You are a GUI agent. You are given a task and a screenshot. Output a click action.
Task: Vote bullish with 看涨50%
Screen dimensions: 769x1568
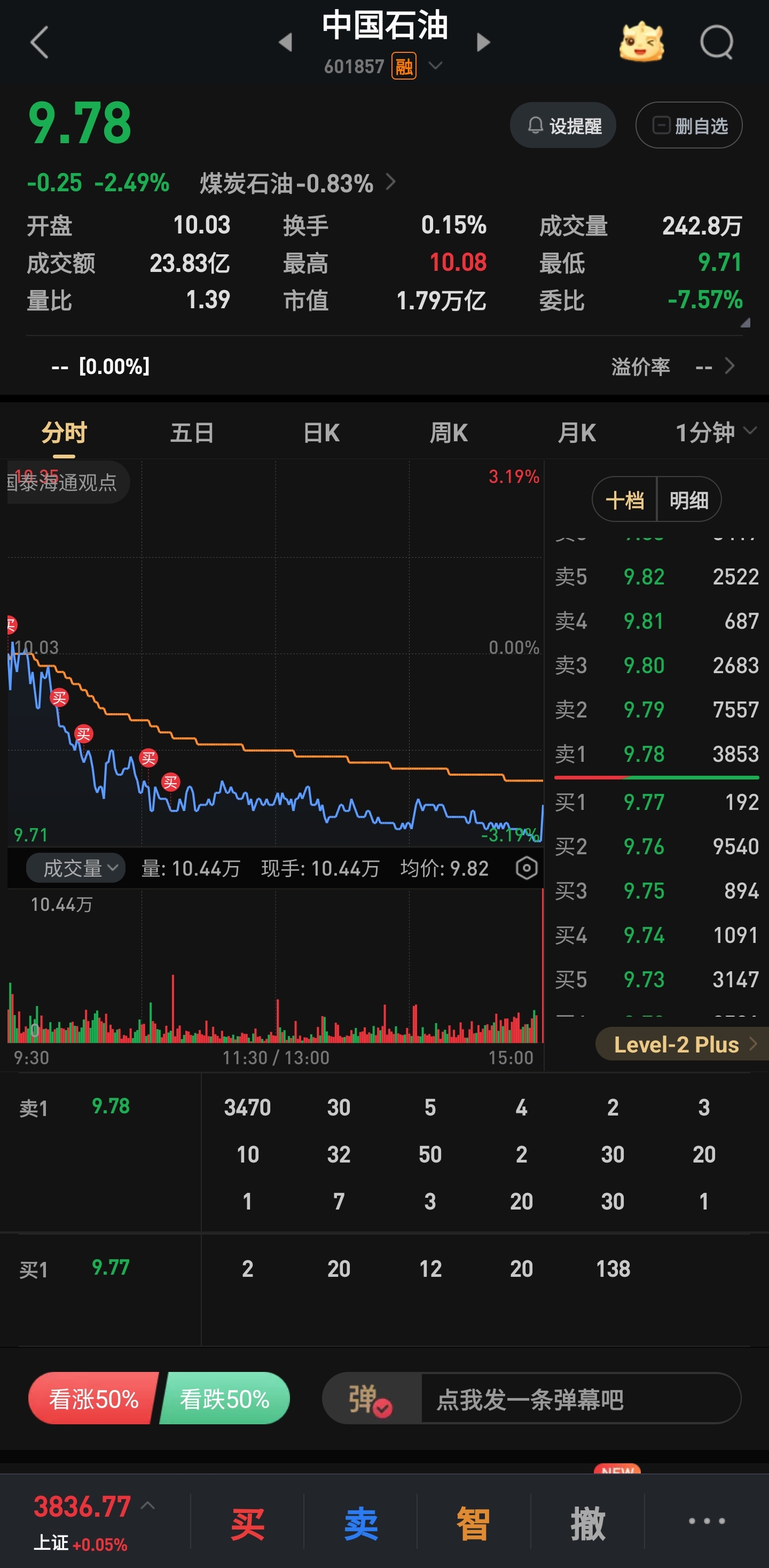[93, 1398]
